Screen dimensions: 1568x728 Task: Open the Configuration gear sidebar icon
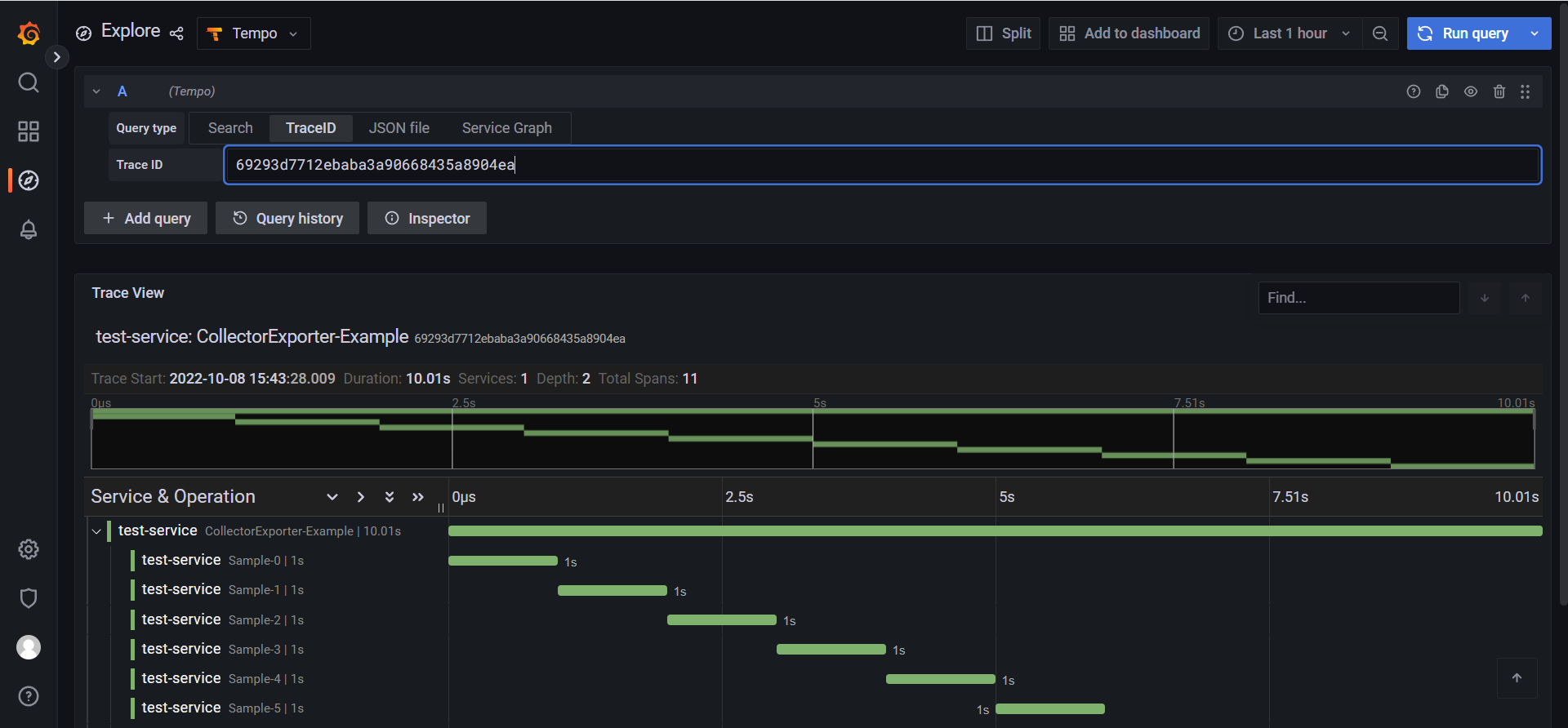[29, 549]
